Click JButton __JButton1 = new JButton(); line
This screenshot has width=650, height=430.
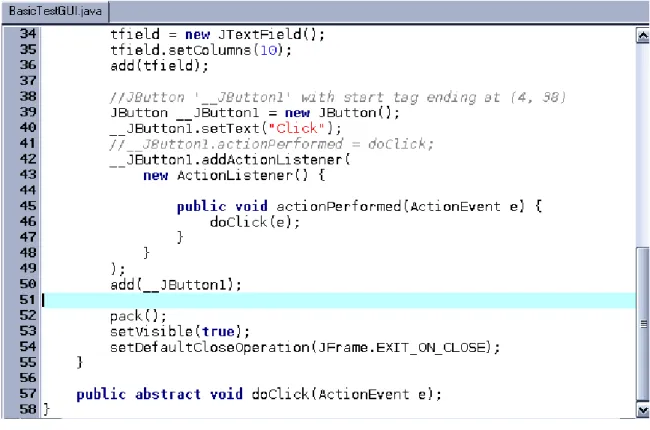255,113
